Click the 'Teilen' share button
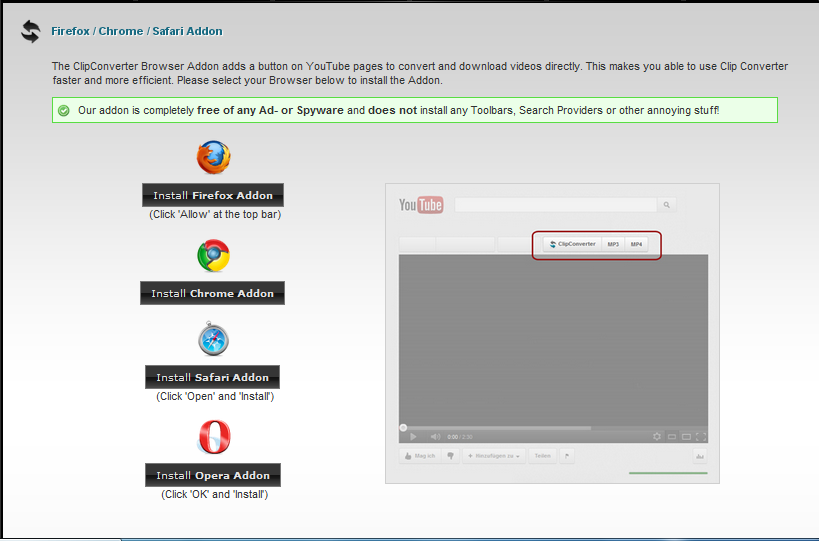The height and width of the screenshot is (541, 819). pyautogui.click(x=543, y=456)
